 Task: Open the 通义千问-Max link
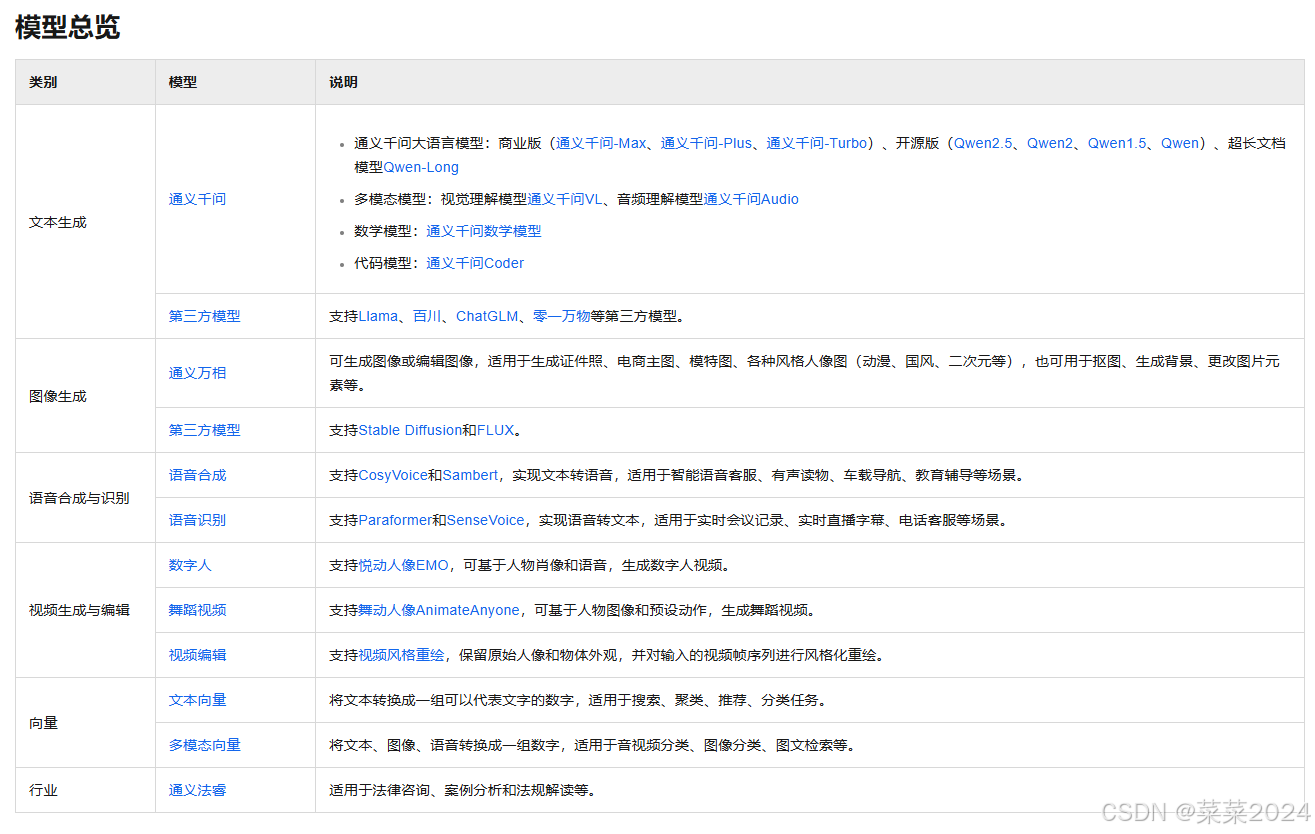point(601,143)
